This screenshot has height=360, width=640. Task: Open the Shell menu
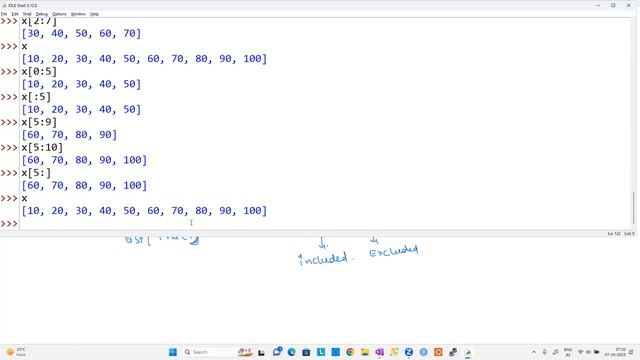(27, 14)
